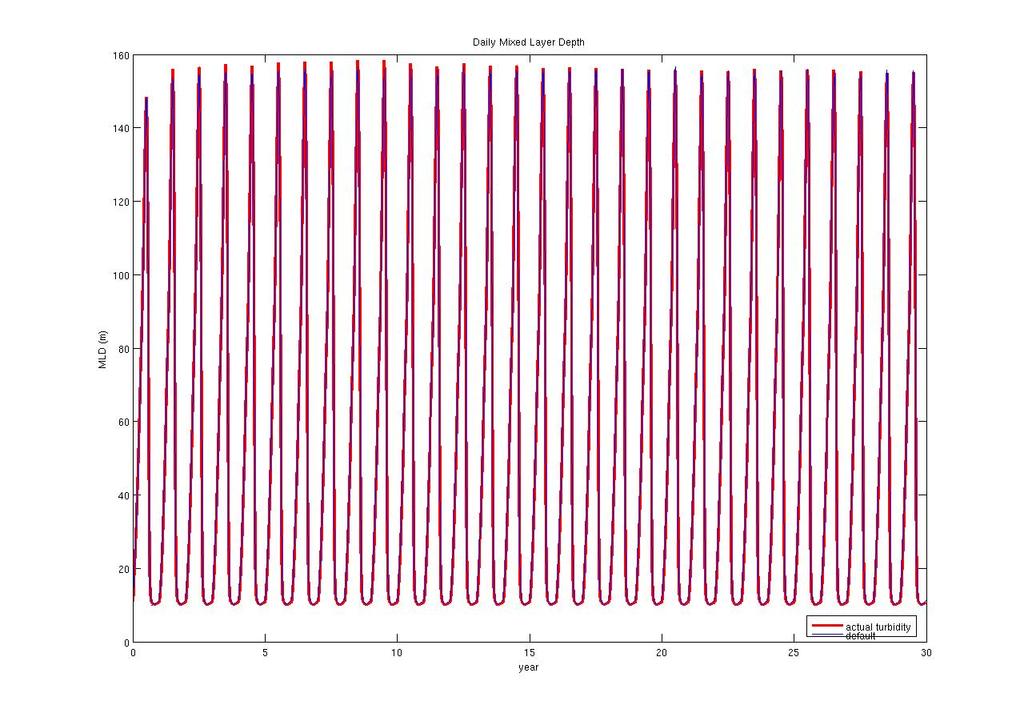This screenshot has width=1024, height=721.
Task: Select the 'MLD (m)' y-axis label
Action: pyautogui.click(x=103, y=349)
